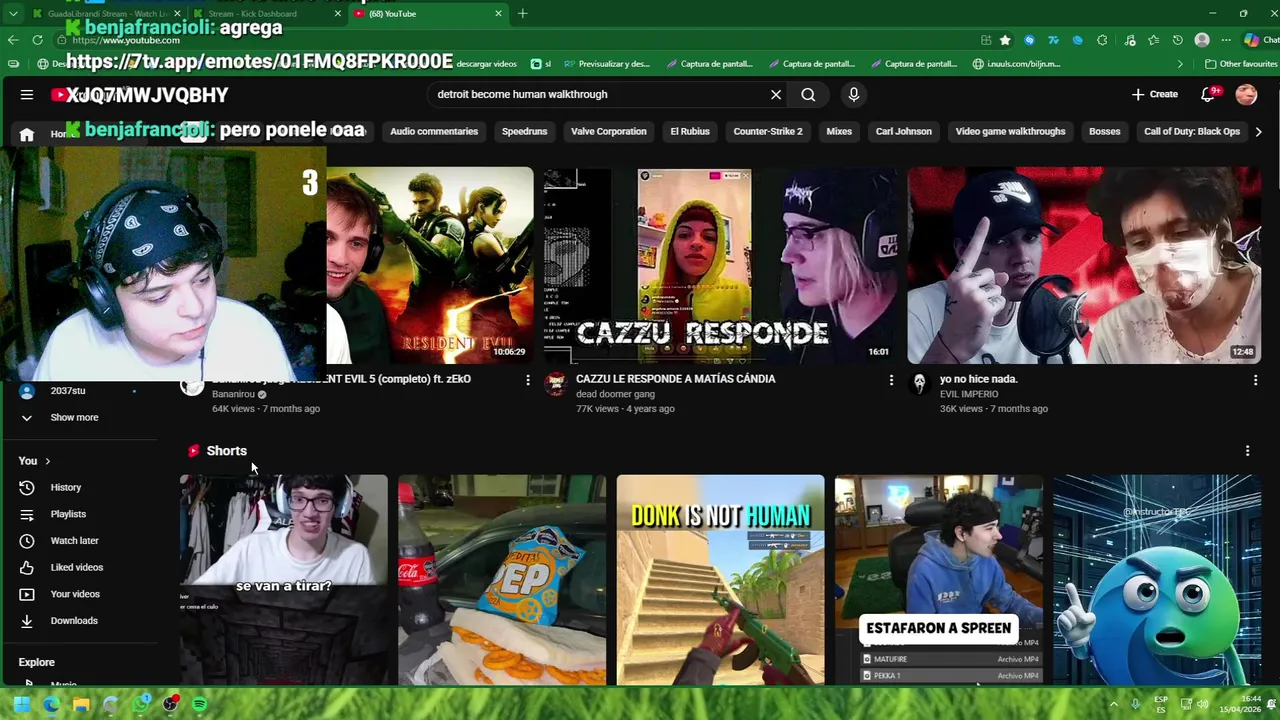Screen dimensions: 1280x720
Task: Show more chips with right arrow
Action: pos(1258,131)
